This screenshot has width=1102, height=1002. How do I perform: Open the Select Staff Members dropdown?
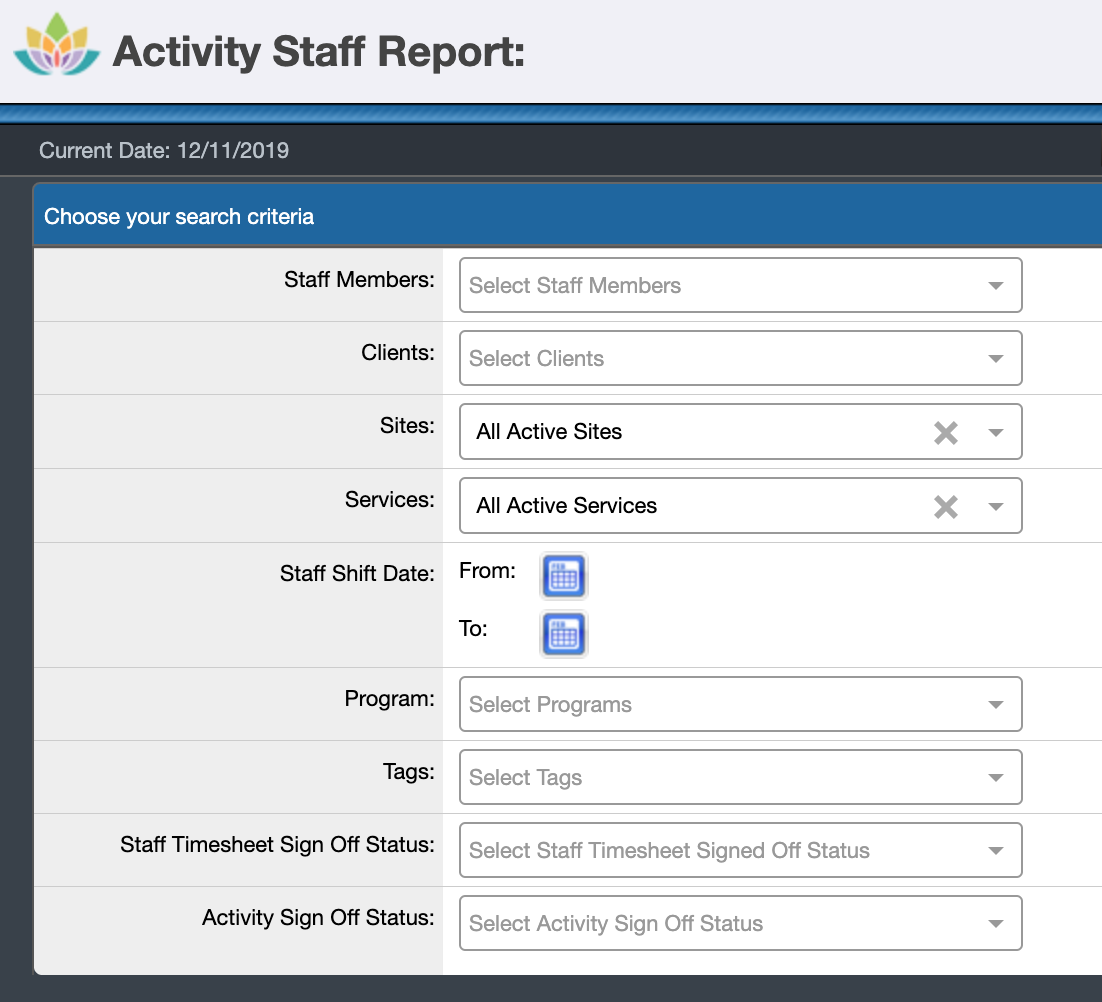(x=700, y=285)
